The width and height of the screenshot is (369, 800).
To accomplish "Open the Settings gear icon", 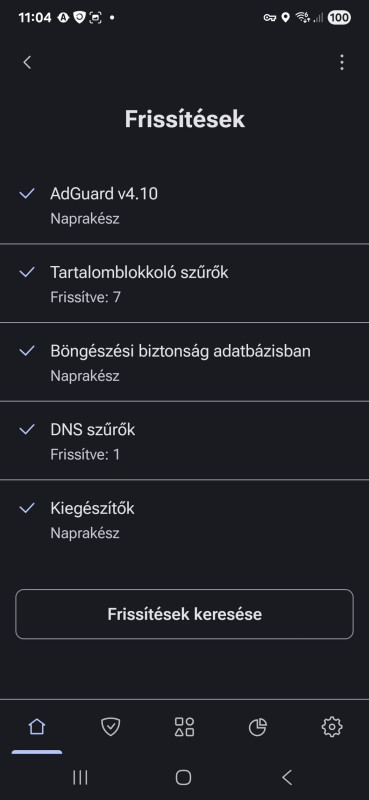I will point(332,727).
